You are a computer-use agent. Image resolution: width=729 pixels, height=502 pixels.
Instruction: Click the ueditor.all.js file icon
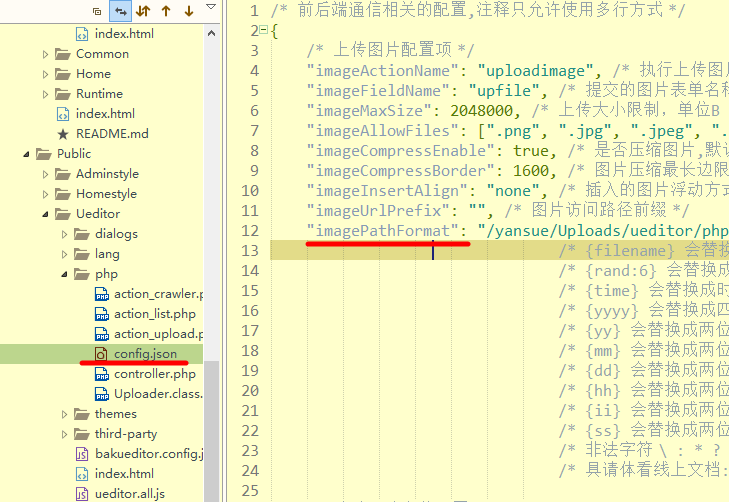[82, 494]
